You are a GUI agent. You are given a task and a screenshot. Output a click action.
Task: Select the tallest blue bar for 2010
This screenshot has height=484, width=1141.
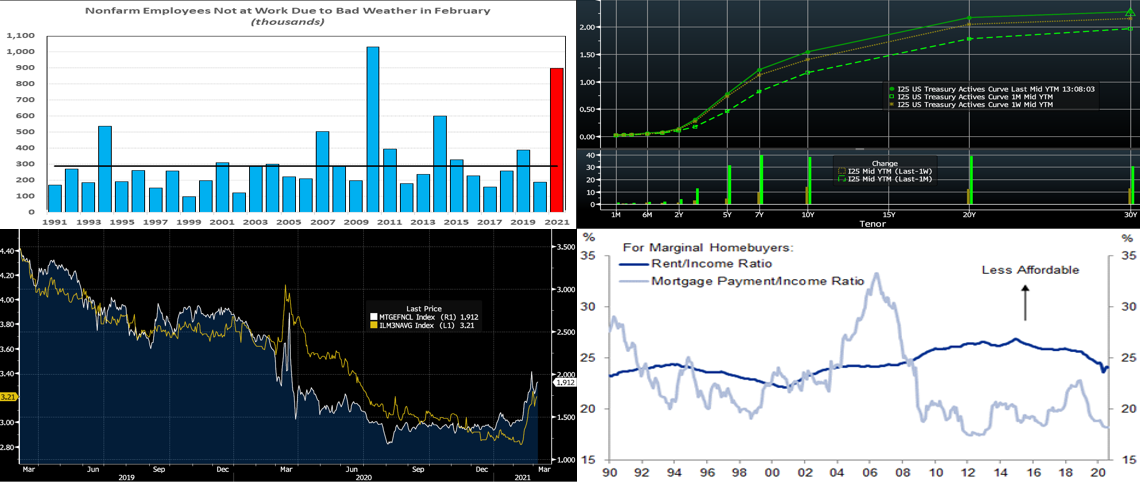point(372,129)
